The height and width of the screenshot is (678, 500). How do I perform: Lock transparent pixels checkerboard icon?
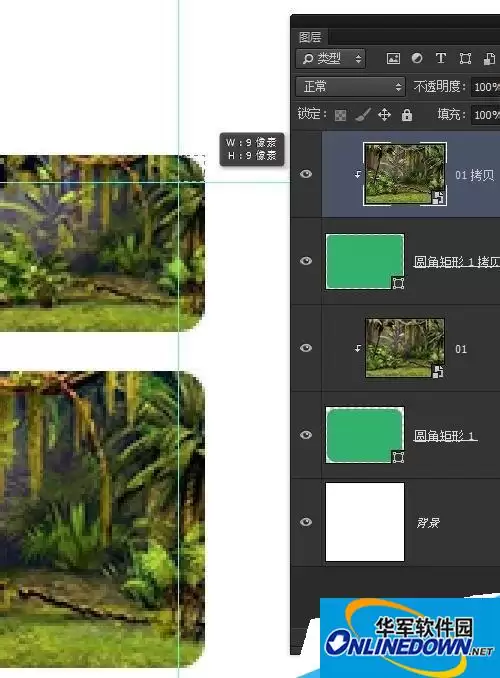pyautogui.click(x=340, y=115)
